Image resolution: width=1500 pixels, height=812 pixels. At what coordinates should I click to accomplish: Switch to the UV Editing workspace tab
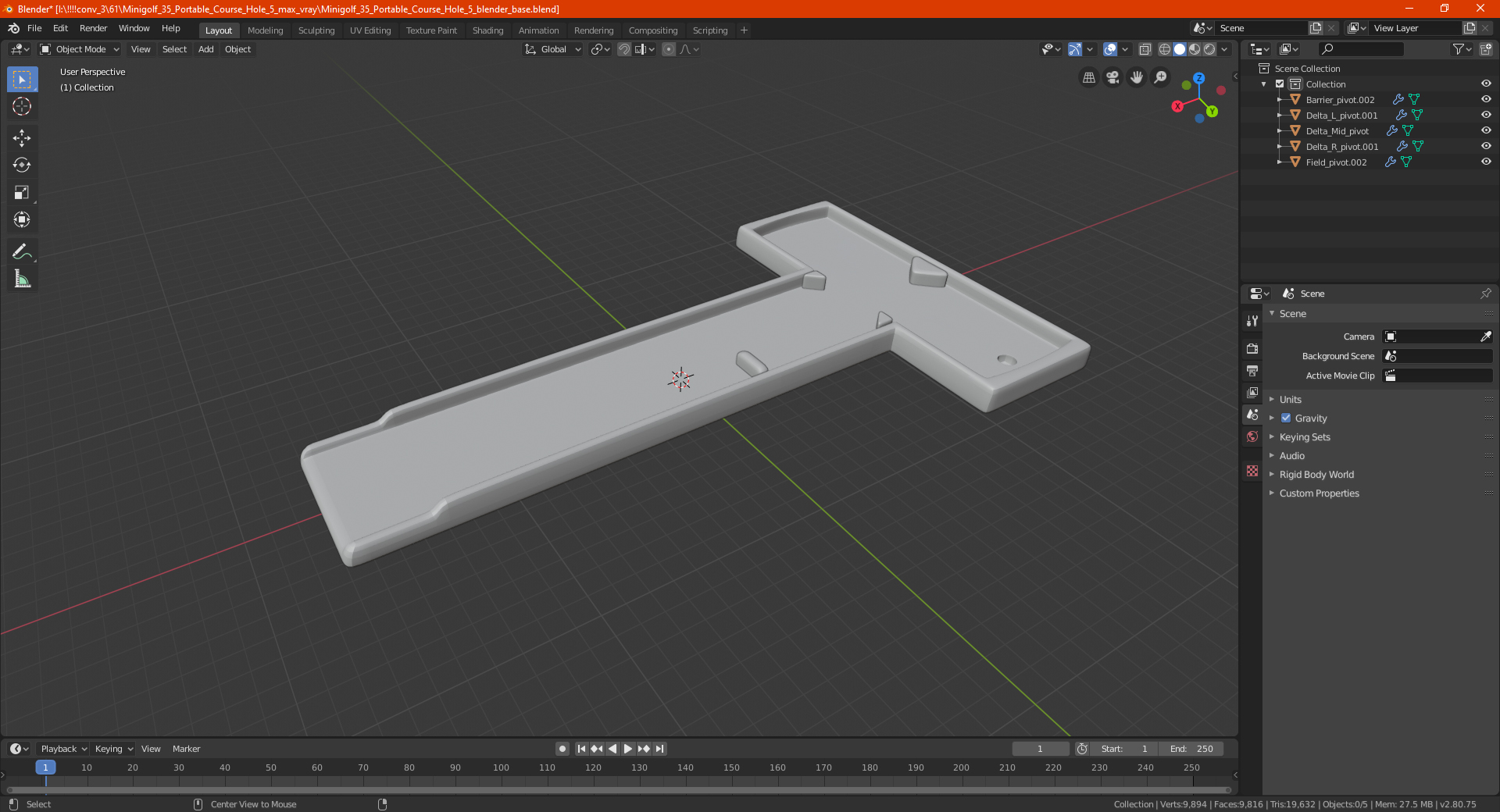click(370, 30)
